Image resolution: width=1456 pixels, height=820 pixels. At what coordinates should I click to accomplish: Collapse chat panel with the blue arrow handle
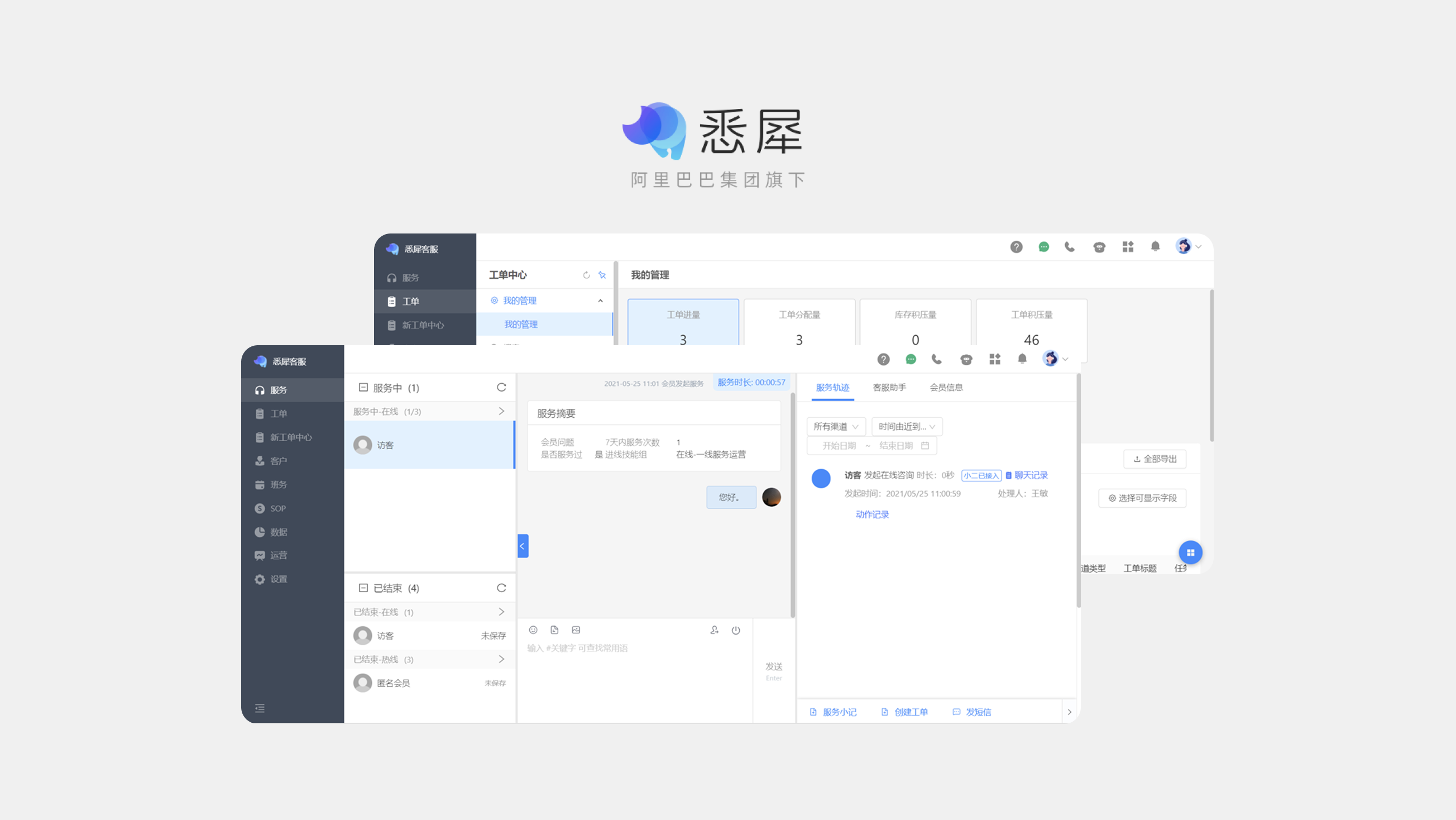(x=523, y=546)
